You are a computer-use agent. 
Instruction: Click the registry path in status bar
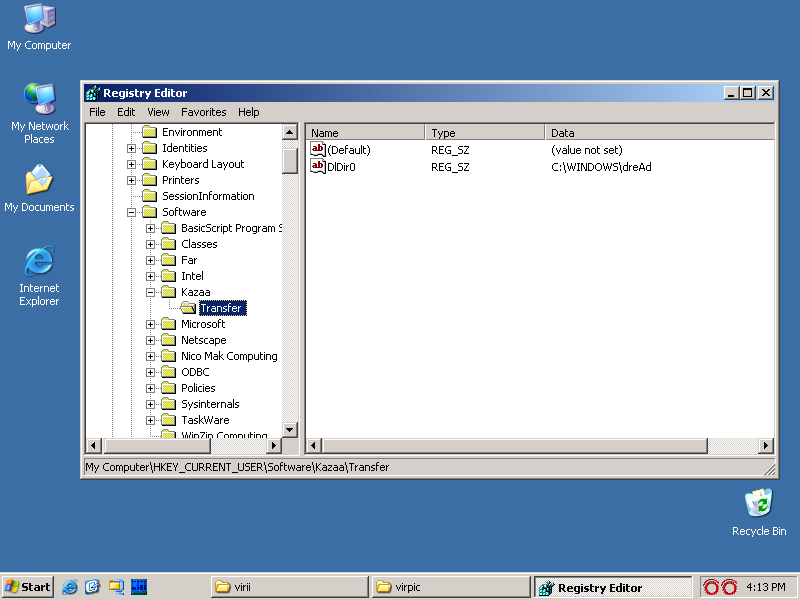tap(237, 467)
